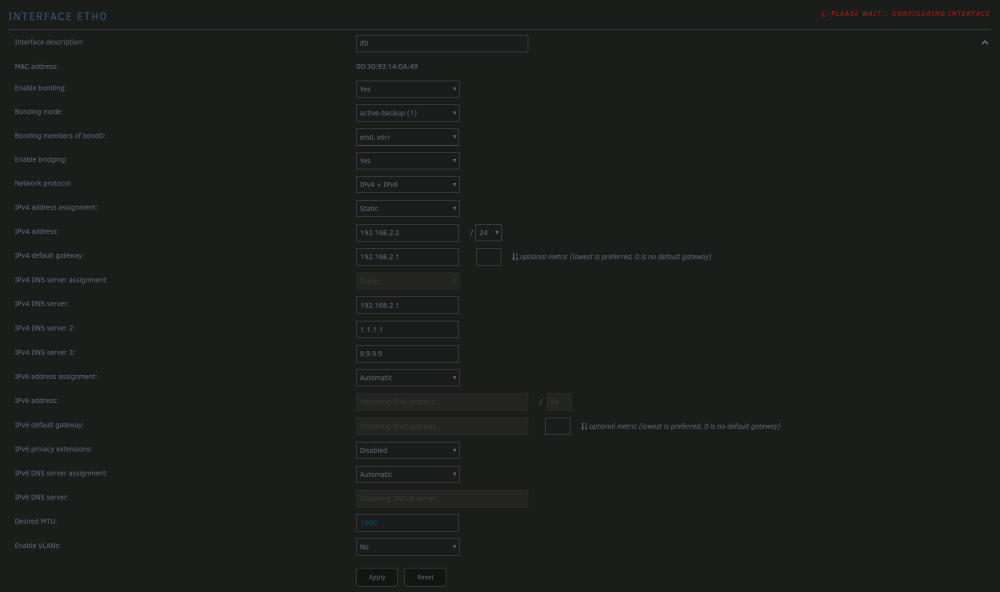Click the IPv4 address input field
This screenshot has height=592, width=1000.
pos(407,233)
